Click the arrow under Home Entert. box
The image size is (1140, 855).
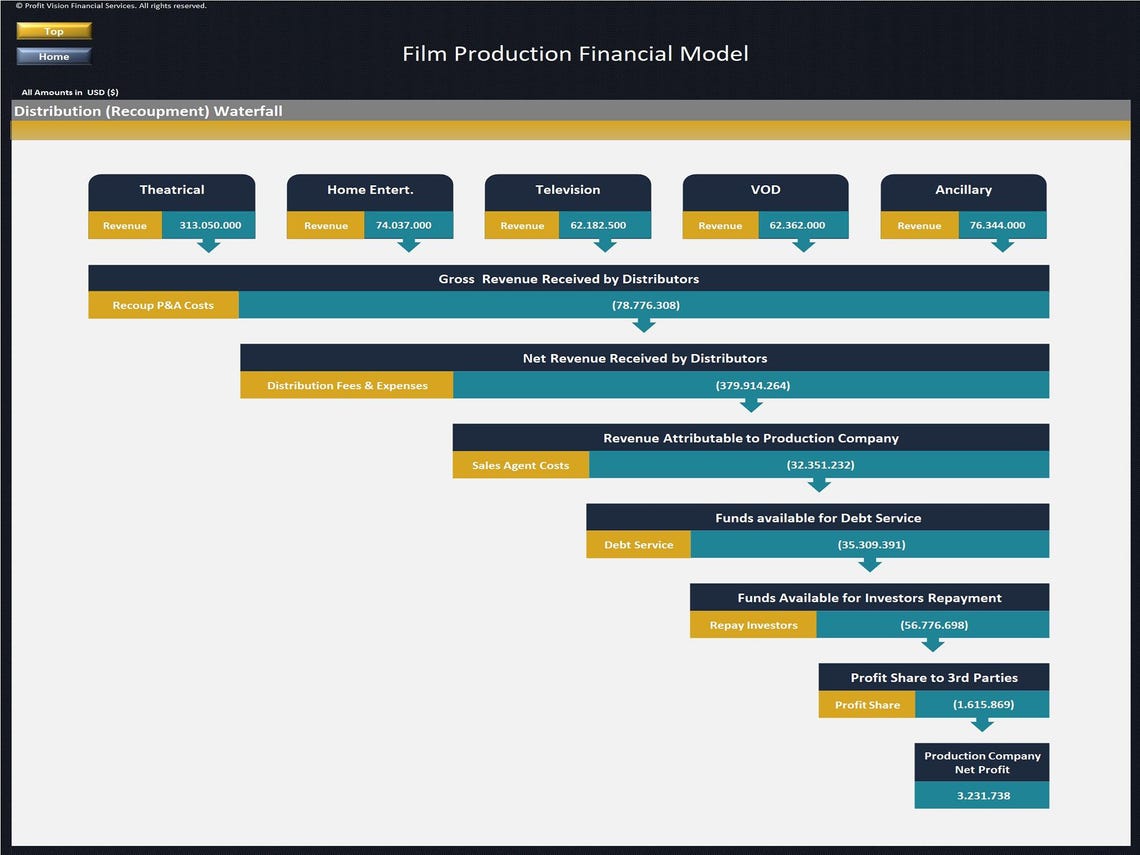[x=410, y=243]
